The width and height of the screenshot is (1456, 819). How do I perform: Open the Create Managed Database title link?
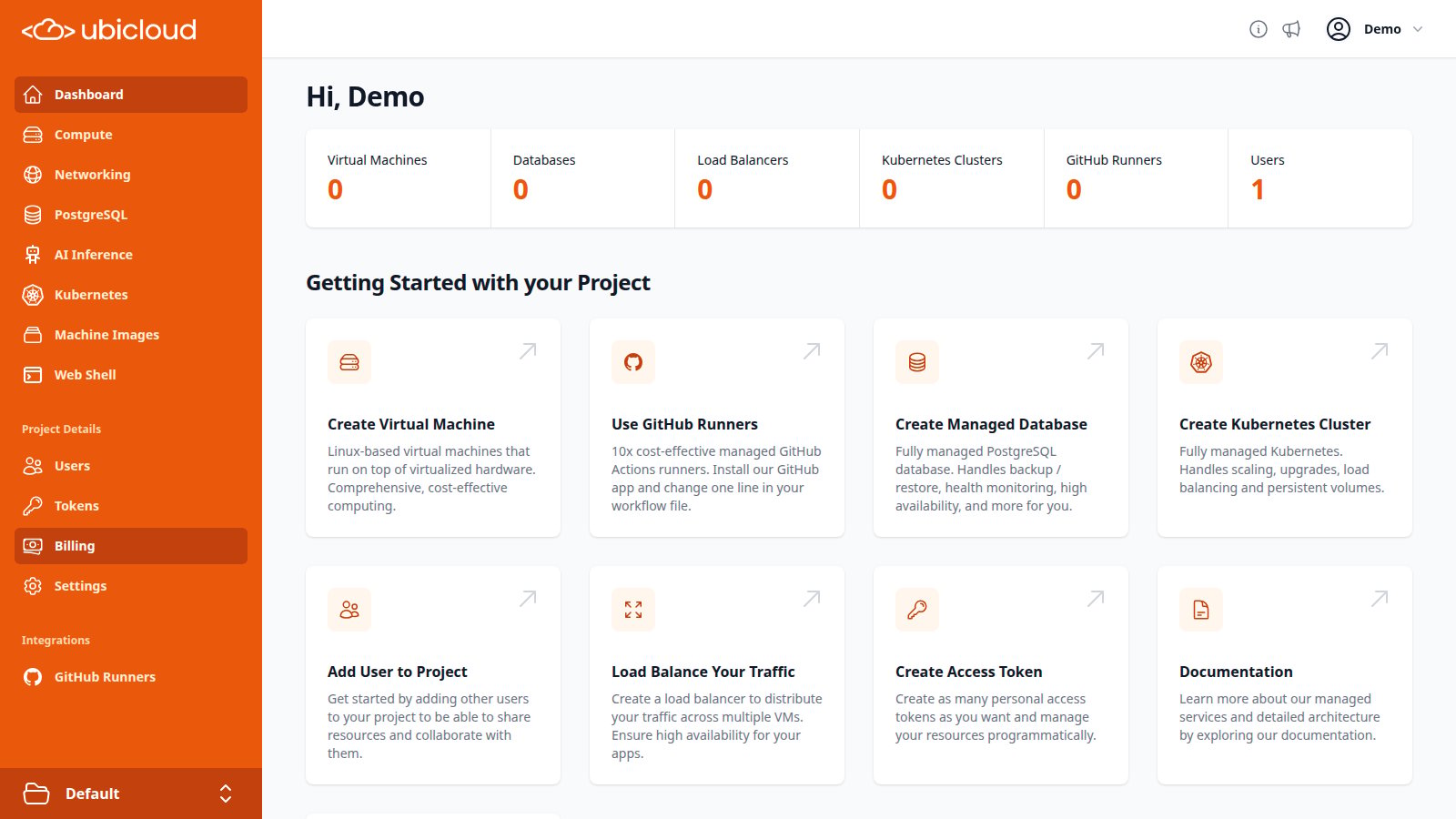pos(991,424)
